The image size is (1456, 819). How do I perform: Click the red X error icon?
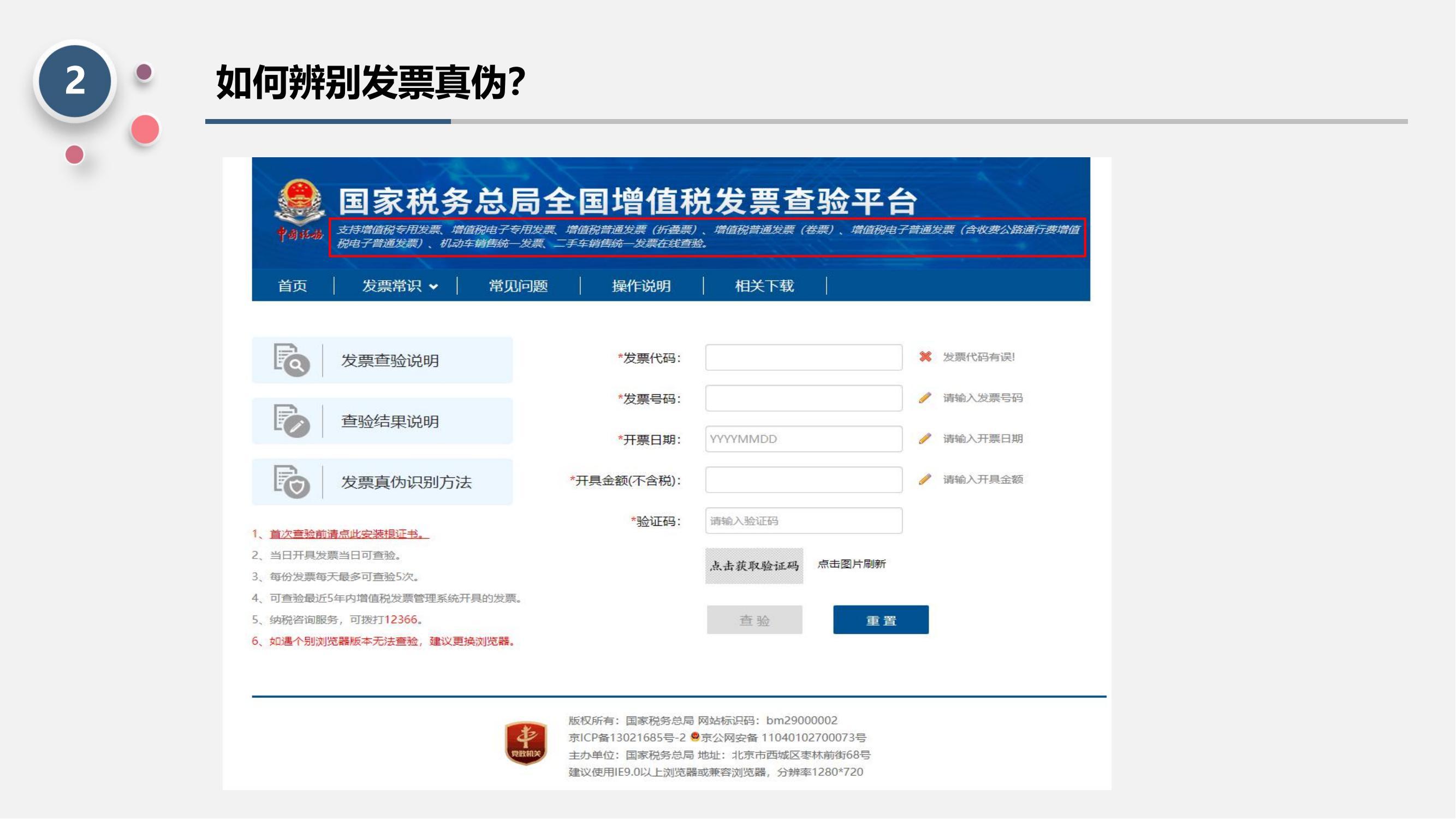(x=925, y=357)
